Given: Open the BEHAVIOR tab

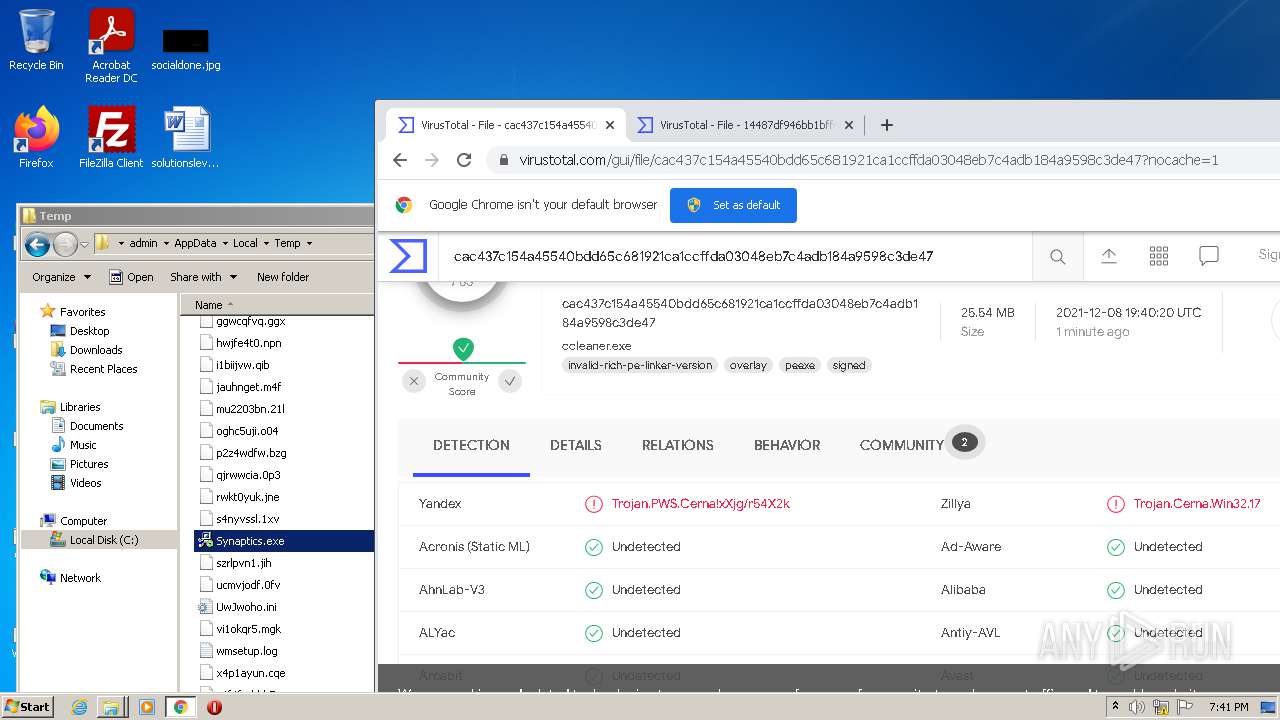Looking at the screenshot, I should tap(787, 446).
